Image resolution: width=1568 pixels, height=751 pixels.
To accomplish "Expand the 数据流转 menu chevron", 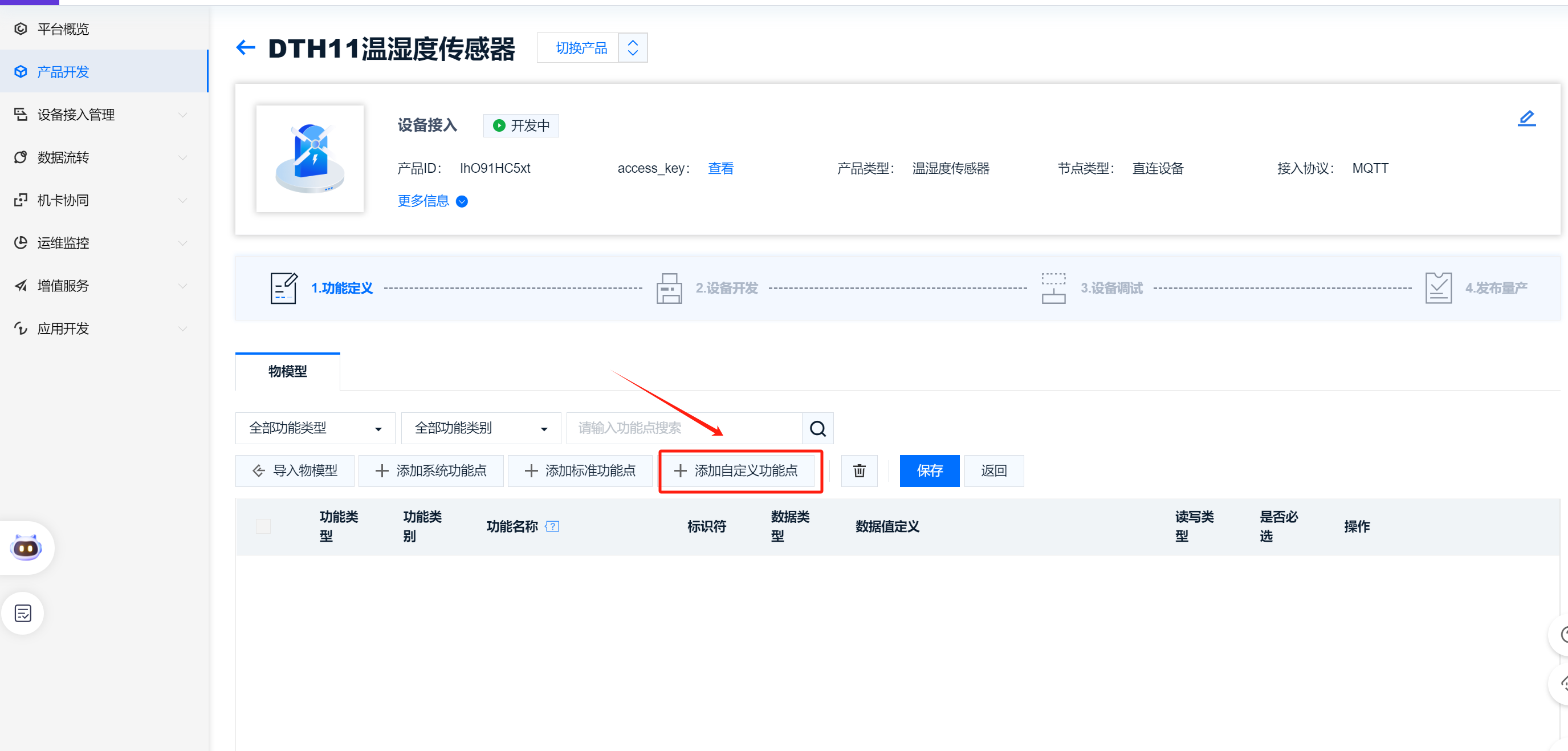I will tap(182, 157).
